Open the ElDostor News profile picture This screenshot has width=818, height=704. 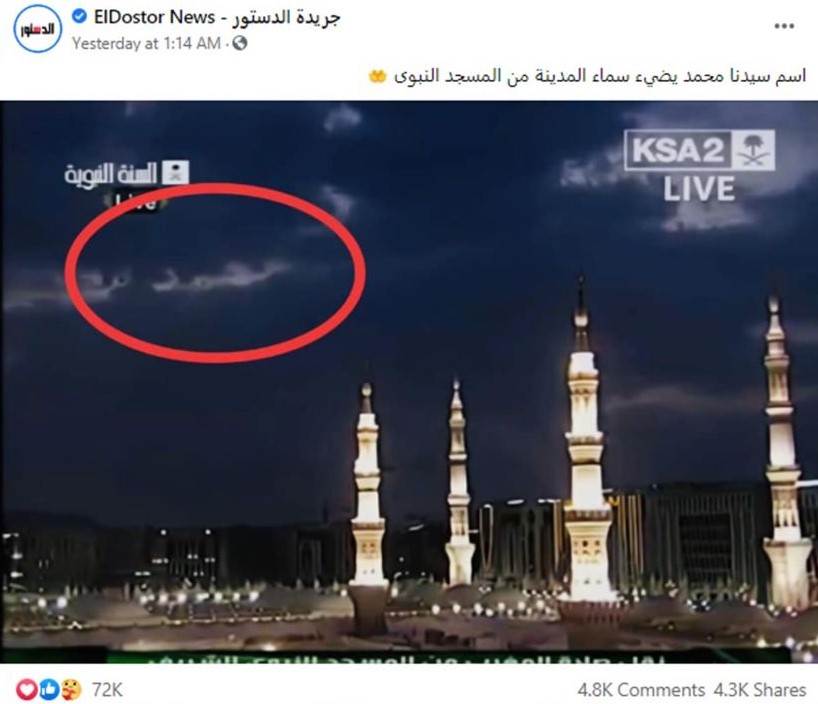pyautogui.click(x=38, y=29)
